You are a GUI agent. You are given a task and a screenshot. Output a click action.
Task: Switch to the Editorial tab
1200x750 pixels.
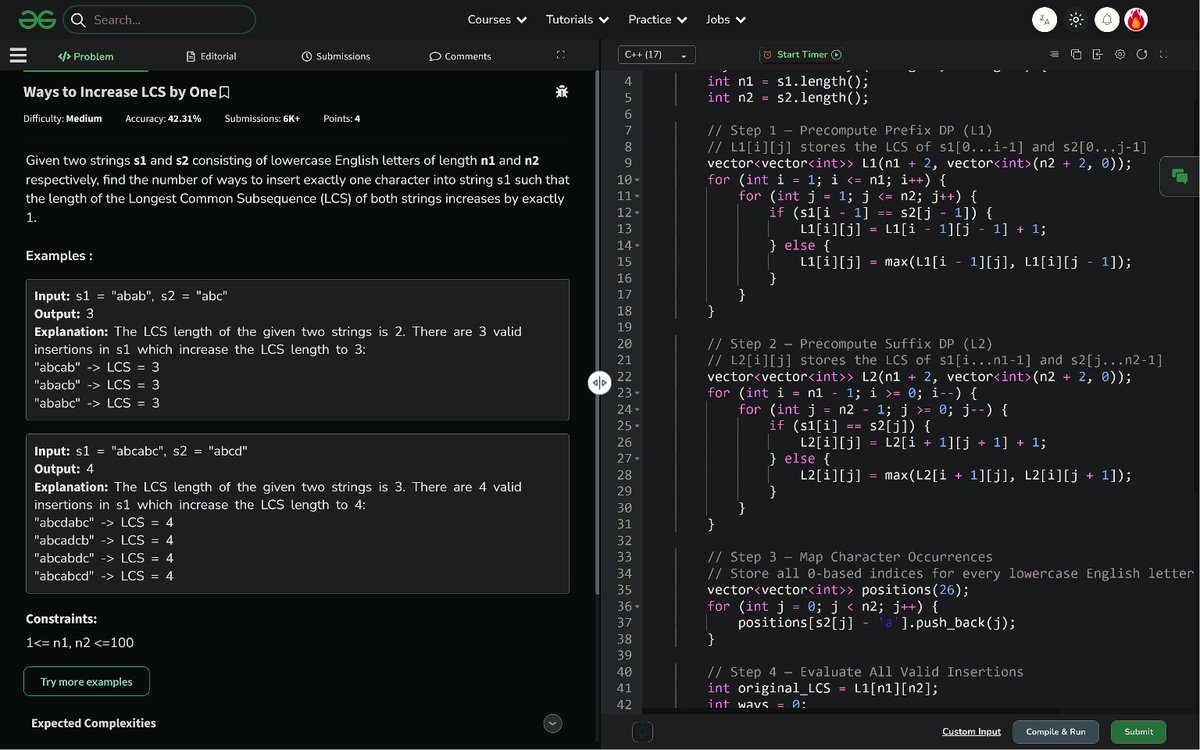point(211,56)
